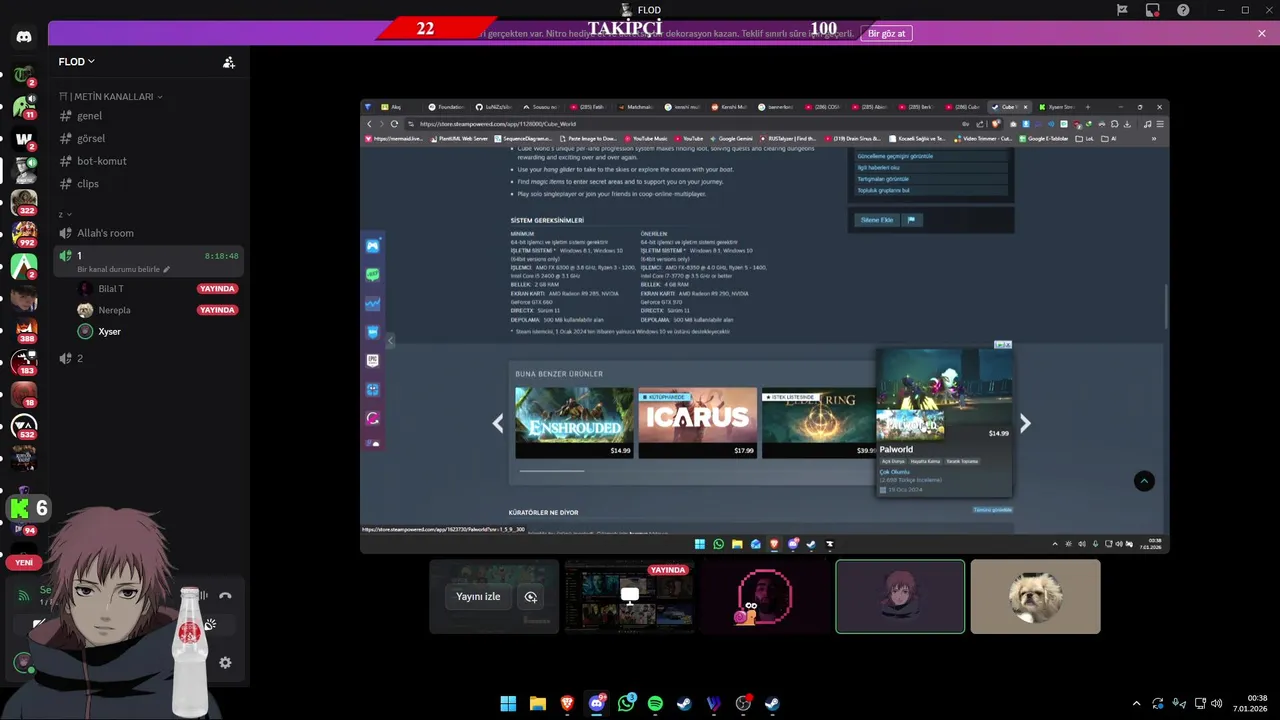
Task: Open the görsel text channel
Action: click(x=149, y=138)
